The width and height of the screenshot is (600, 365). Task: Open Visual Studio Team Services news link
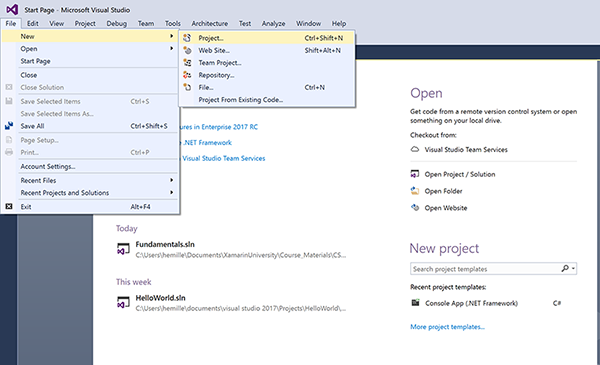[x=223, y=158]
